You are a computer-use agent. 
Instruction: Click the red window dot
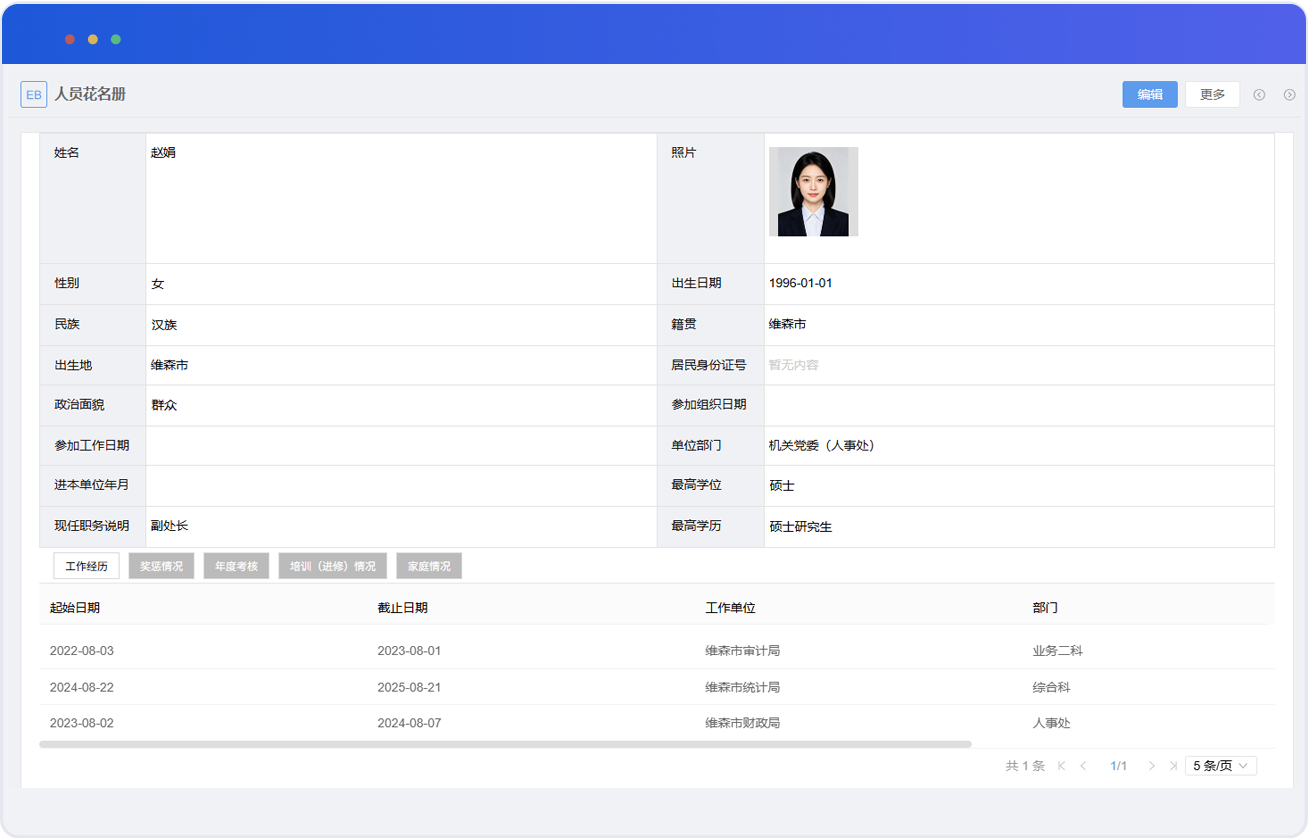(x=70, y=39)
